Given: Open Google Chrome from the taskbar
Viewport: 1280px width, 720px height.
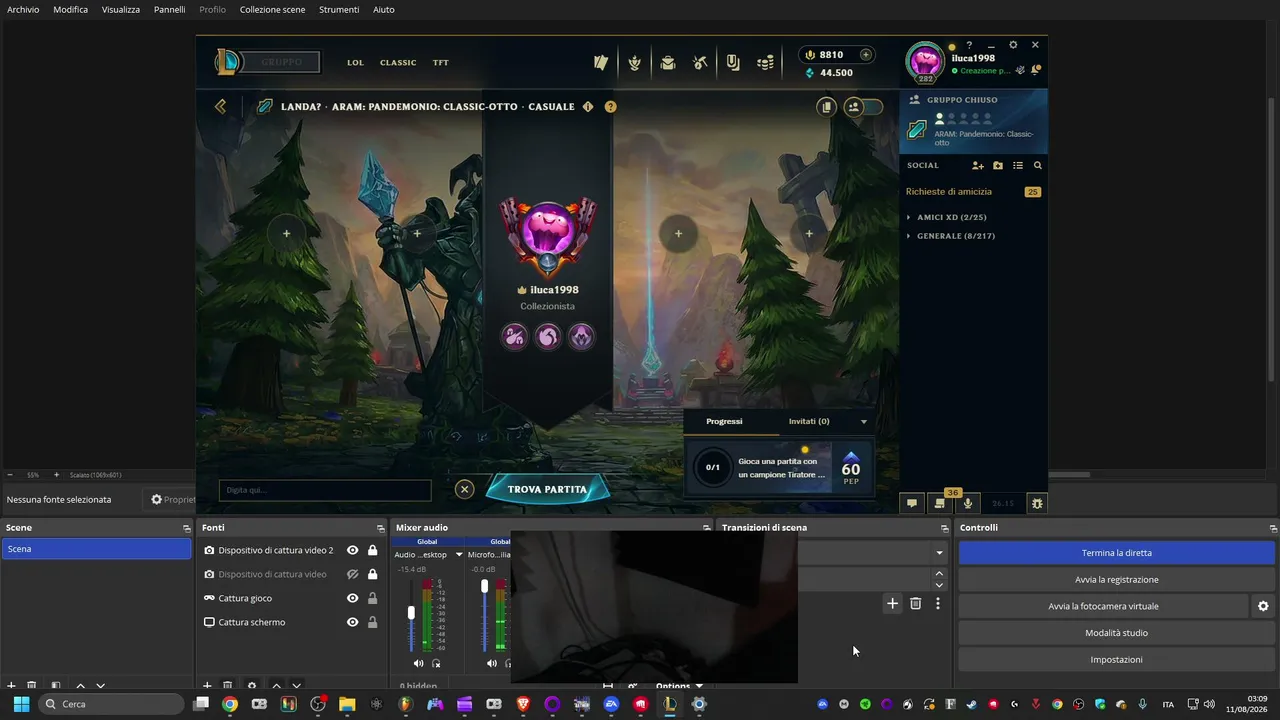Looking at the screenshot, I should [x=230, y=704].
